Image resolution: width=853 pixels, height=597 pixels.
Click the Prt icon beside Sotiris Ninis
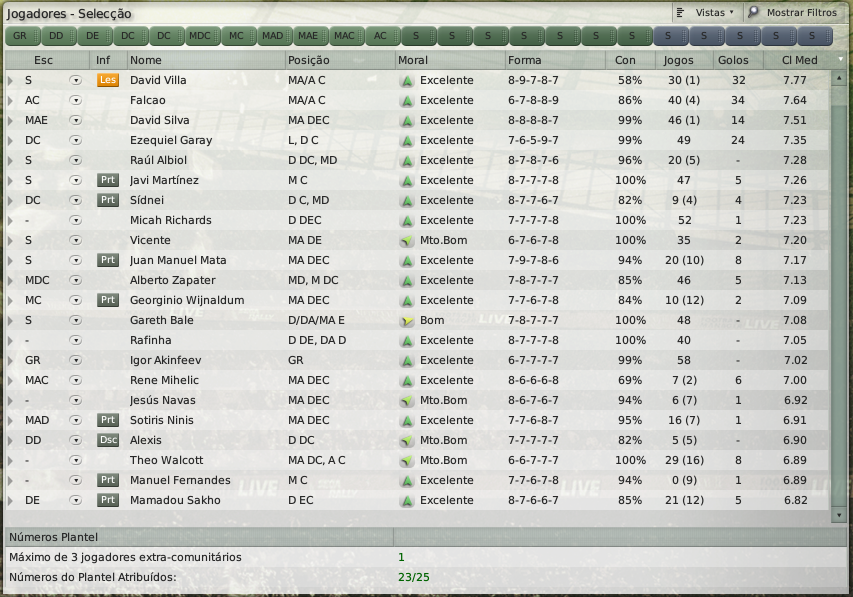[108, 420]
